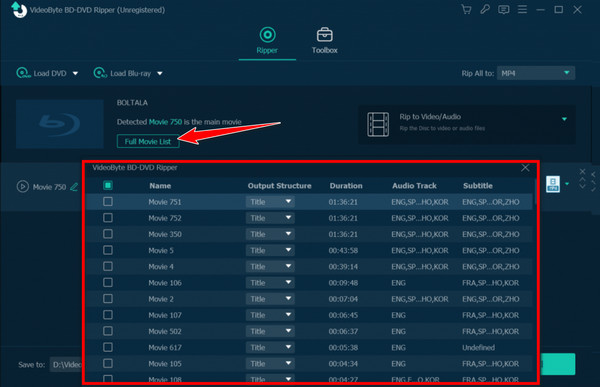Check the Movie 106 checkbox
Screen dimensions: 600x387
[108, 282]
